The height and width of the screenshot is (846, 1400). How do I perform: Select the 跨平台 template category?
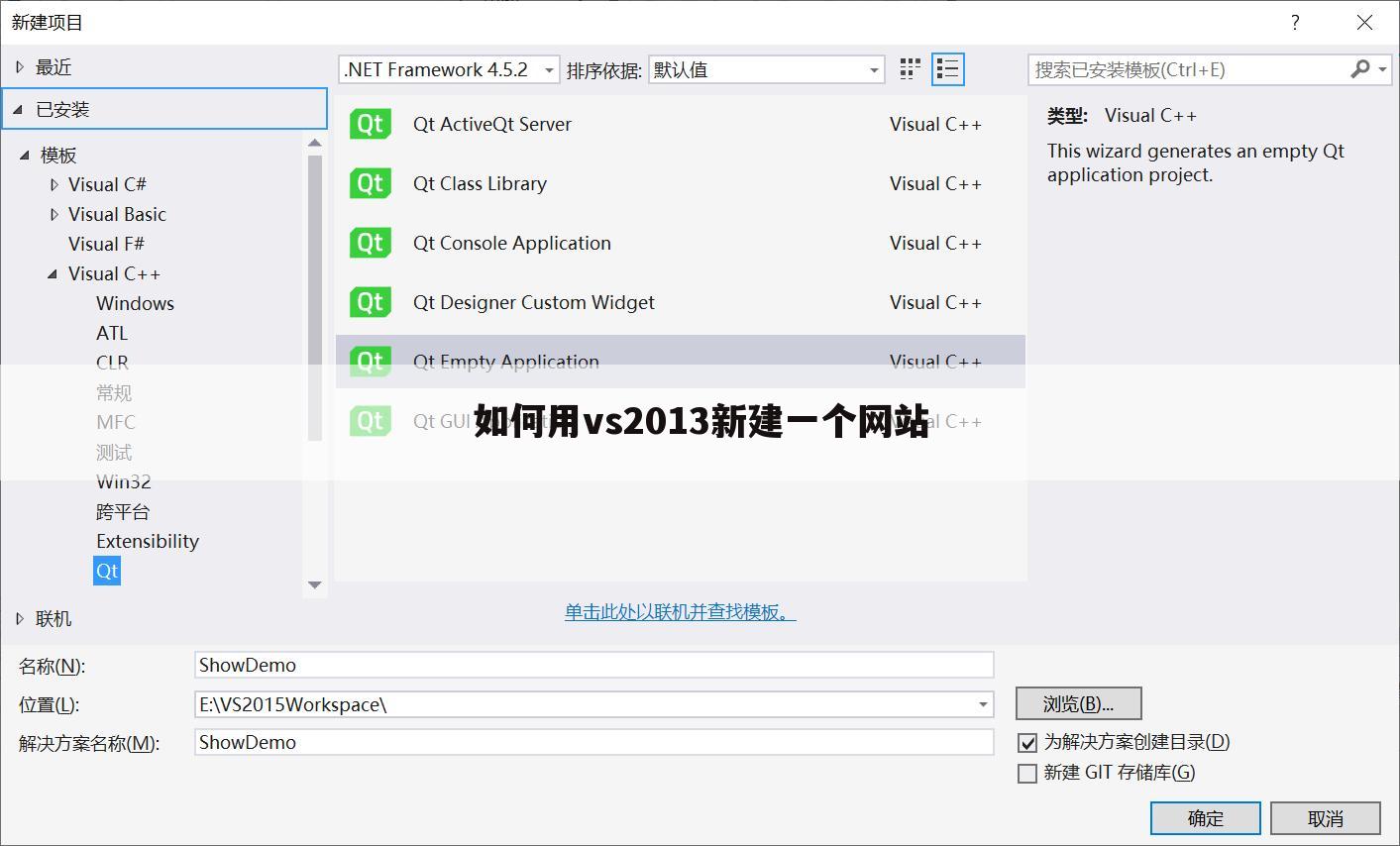[x=123, y=511]
